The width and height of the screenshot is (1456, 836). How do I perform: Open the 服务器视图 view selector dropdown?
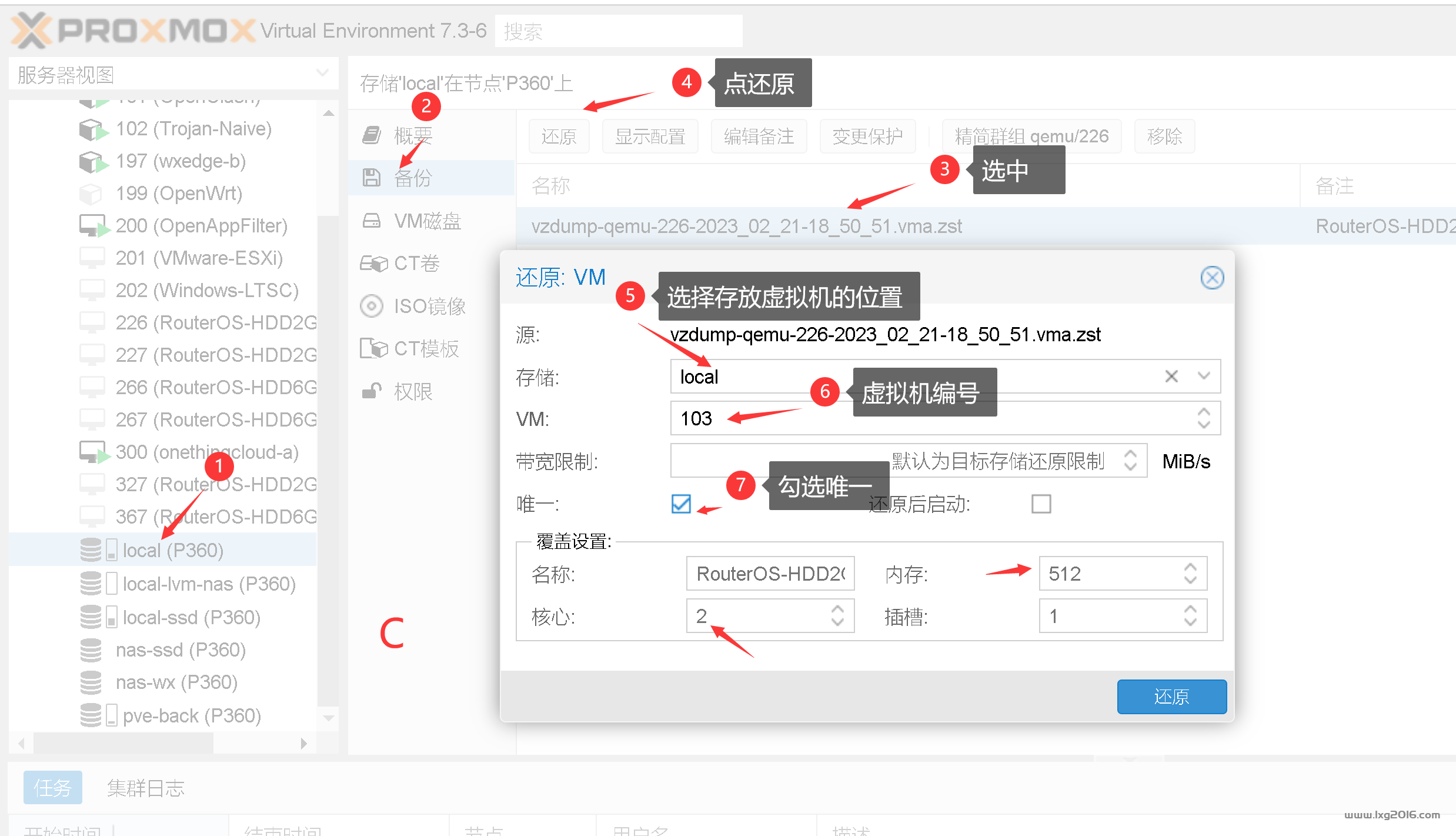coord(322,74)
